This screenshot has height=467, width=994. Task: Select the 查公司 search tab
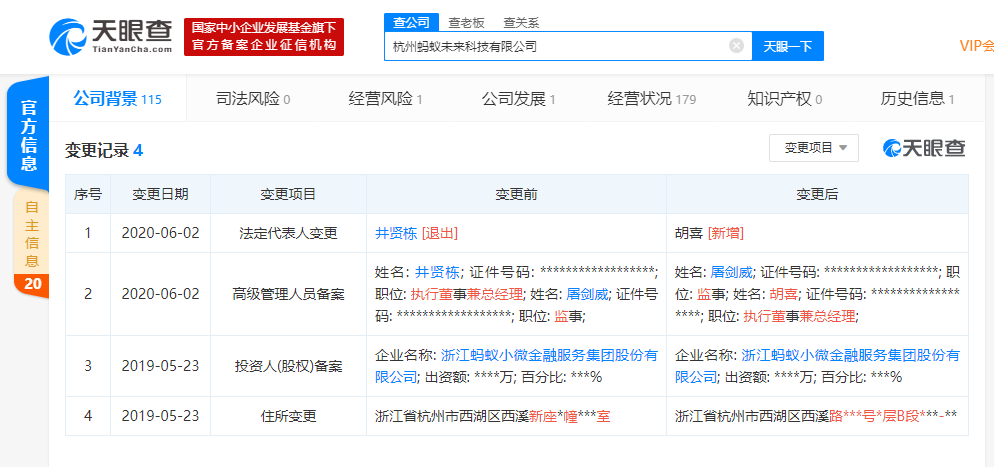tap(411, 22)
